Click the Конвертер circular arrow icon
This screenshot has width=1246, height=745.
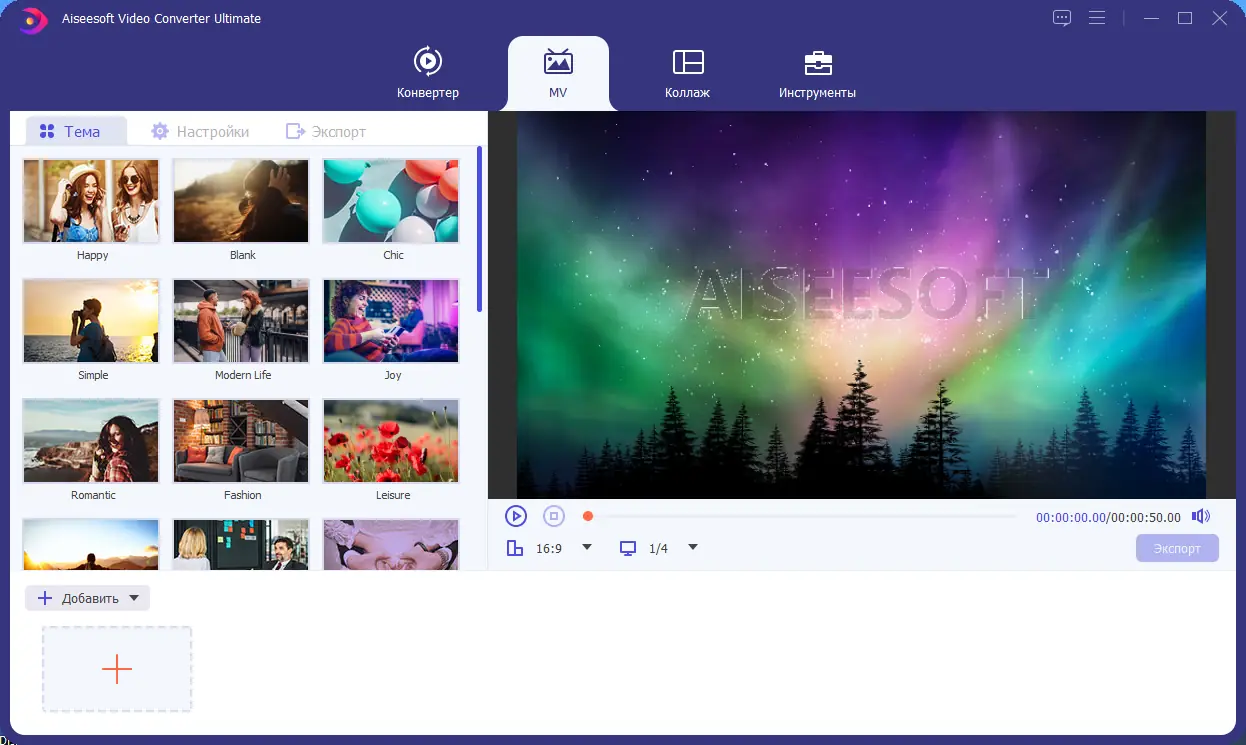coord(427,61)
